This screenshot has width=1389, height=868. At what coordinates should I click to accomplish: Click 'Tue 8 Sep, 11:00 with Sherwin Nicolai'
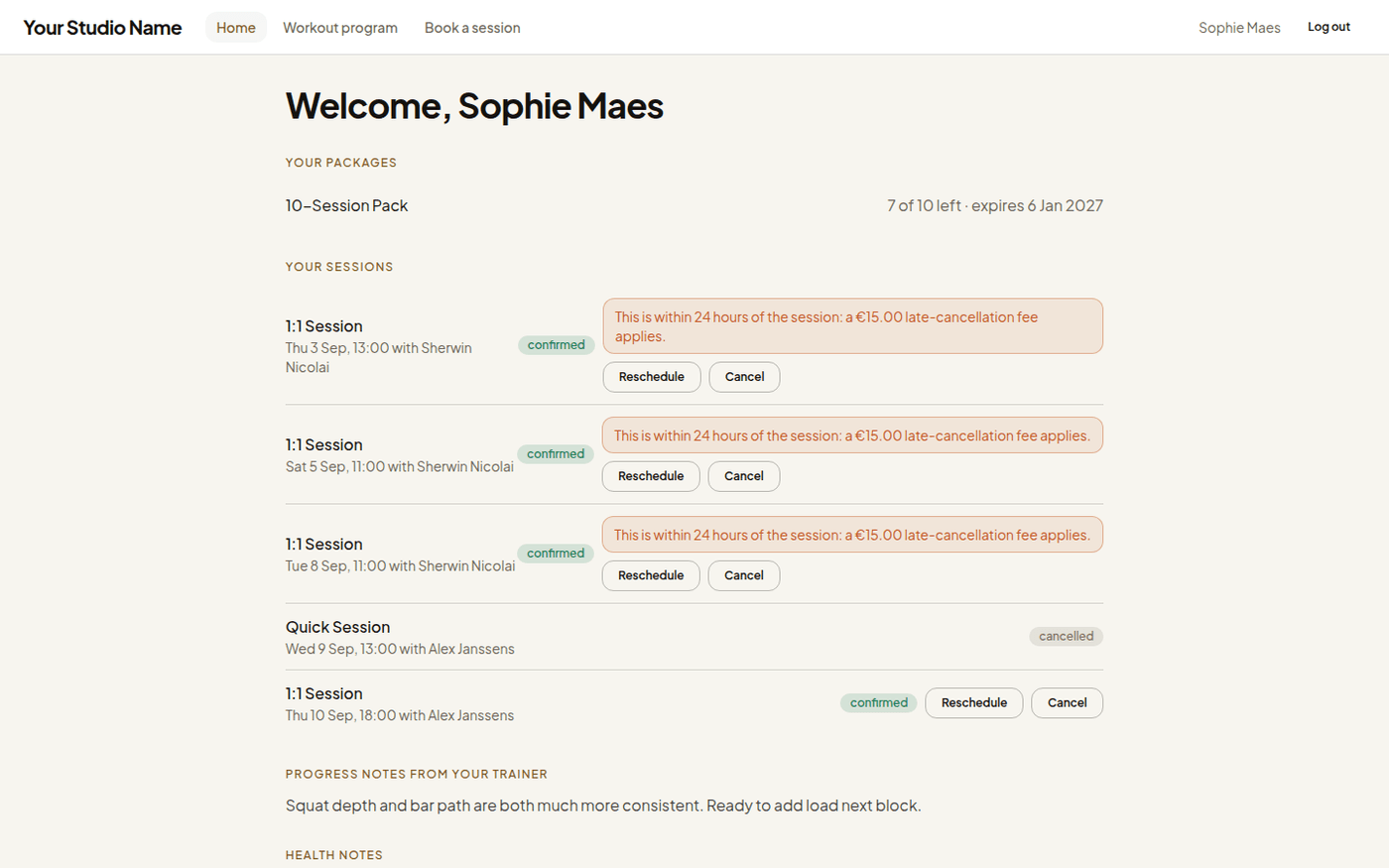click(401, 565)
